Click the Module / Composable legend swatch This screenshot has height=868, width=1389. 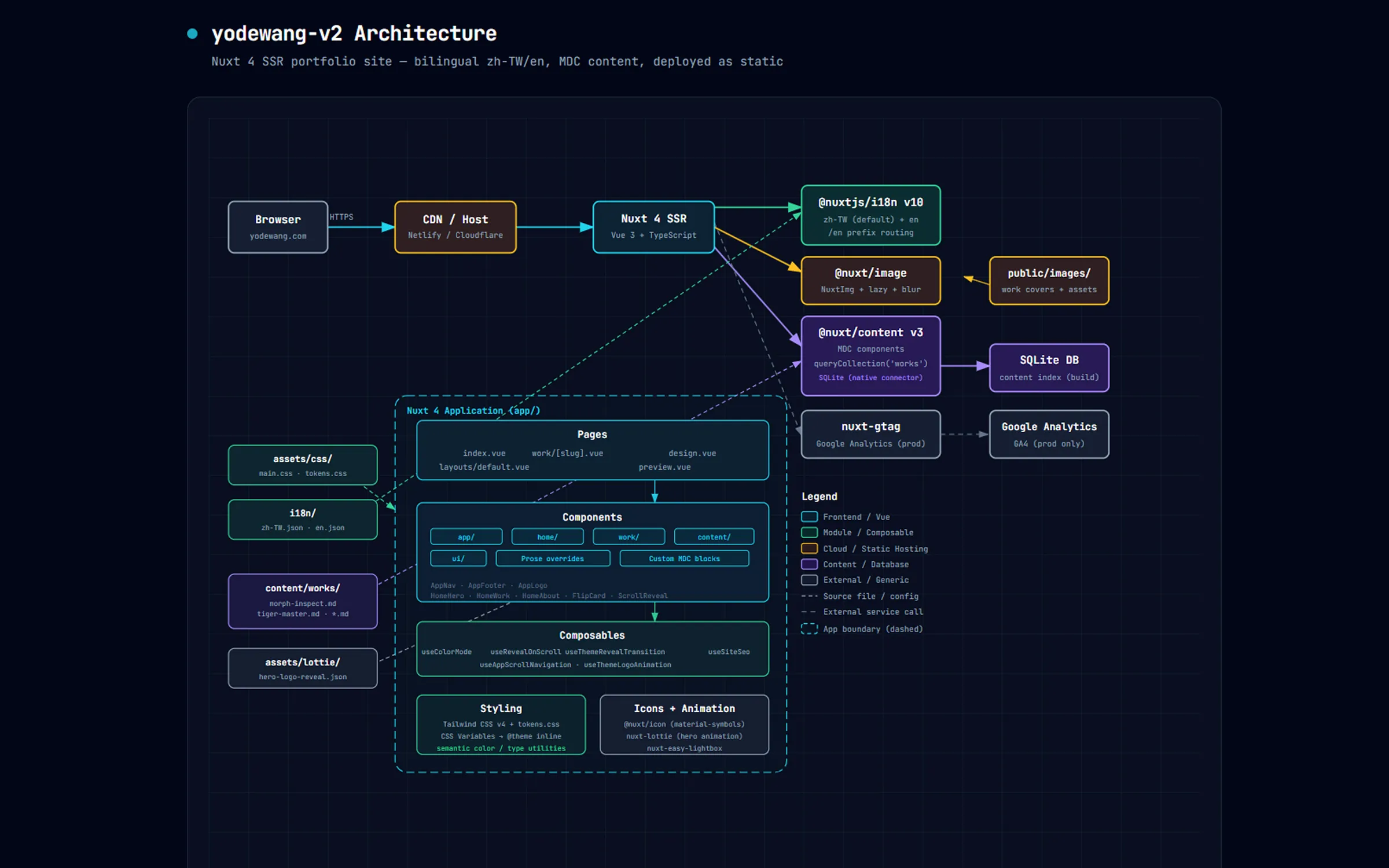coord(809,532)
